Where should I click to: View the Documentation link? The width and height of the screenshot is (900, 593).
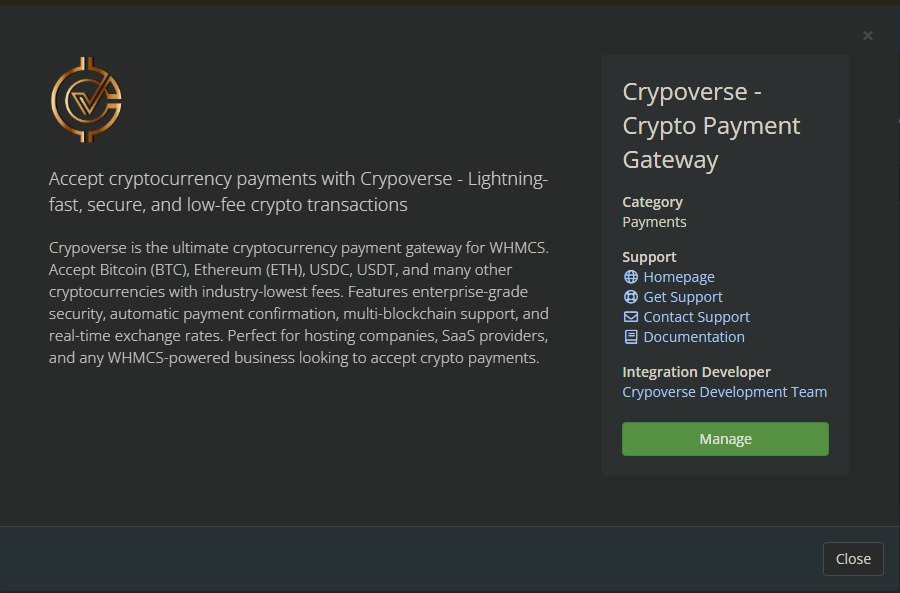tap(693, 337)
